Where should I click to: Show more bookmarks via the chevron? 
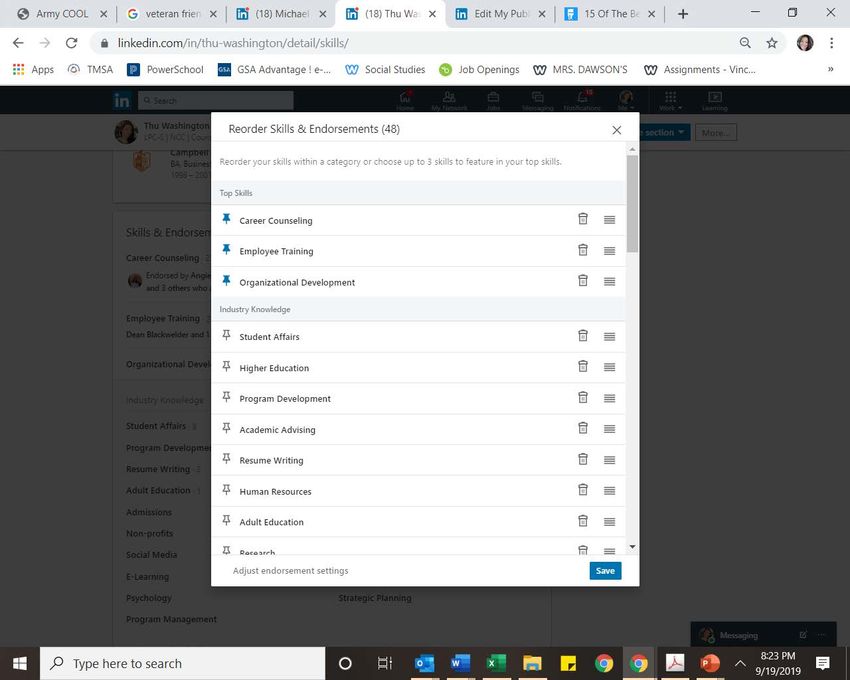click(x=830, y=69)
